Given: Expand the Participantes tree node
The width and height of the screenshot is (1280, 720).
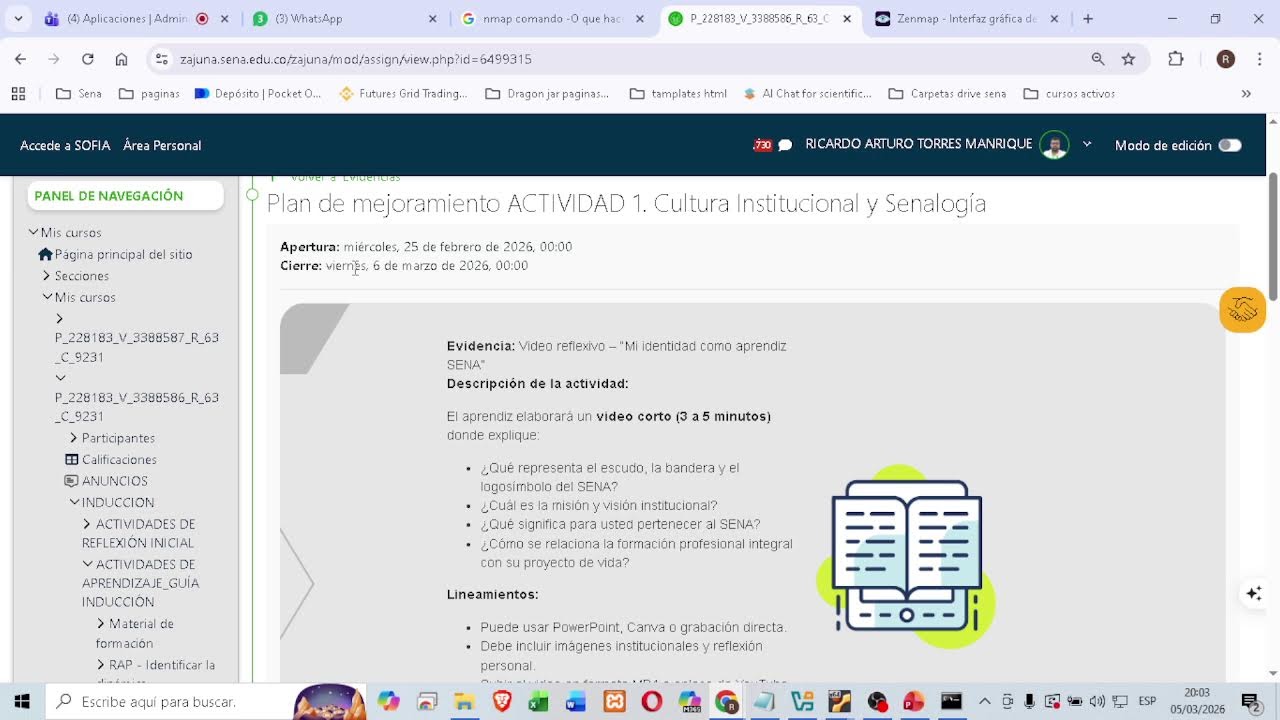Looking at the screenshot, I should click(x=74, y=438).
